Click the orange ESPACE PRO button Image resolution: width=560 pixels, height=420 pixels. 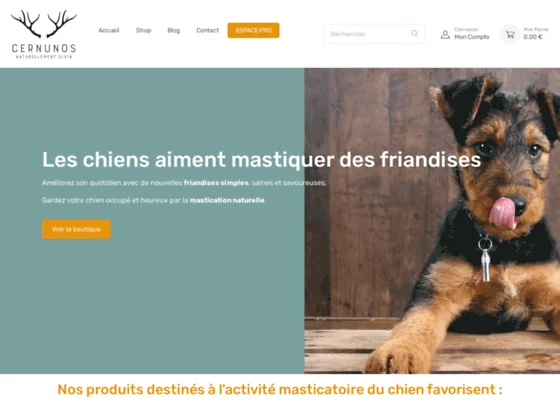point(253,30)
